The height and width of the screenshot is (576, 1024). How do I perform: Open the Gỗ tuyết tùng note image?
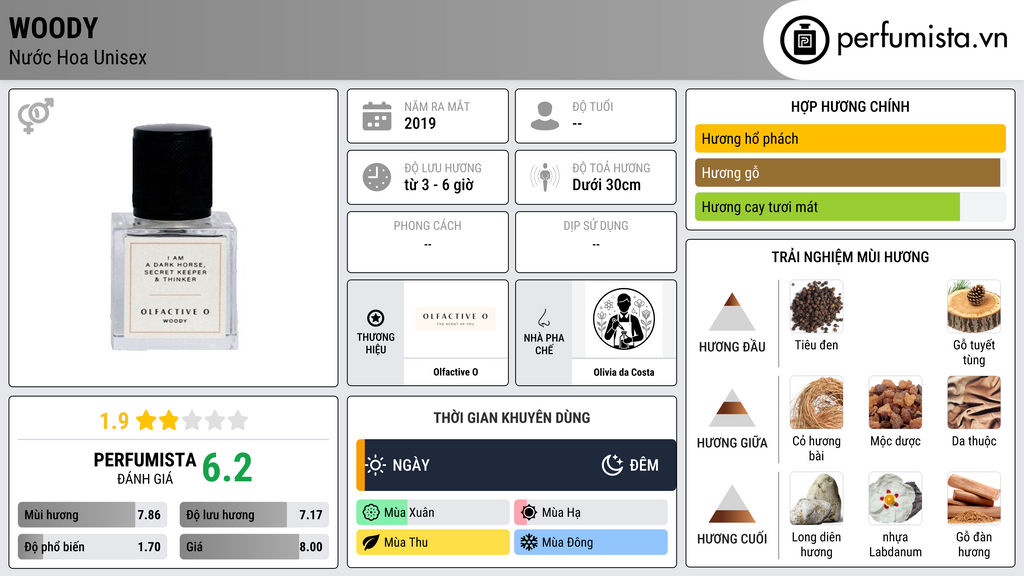coord(974,306)
